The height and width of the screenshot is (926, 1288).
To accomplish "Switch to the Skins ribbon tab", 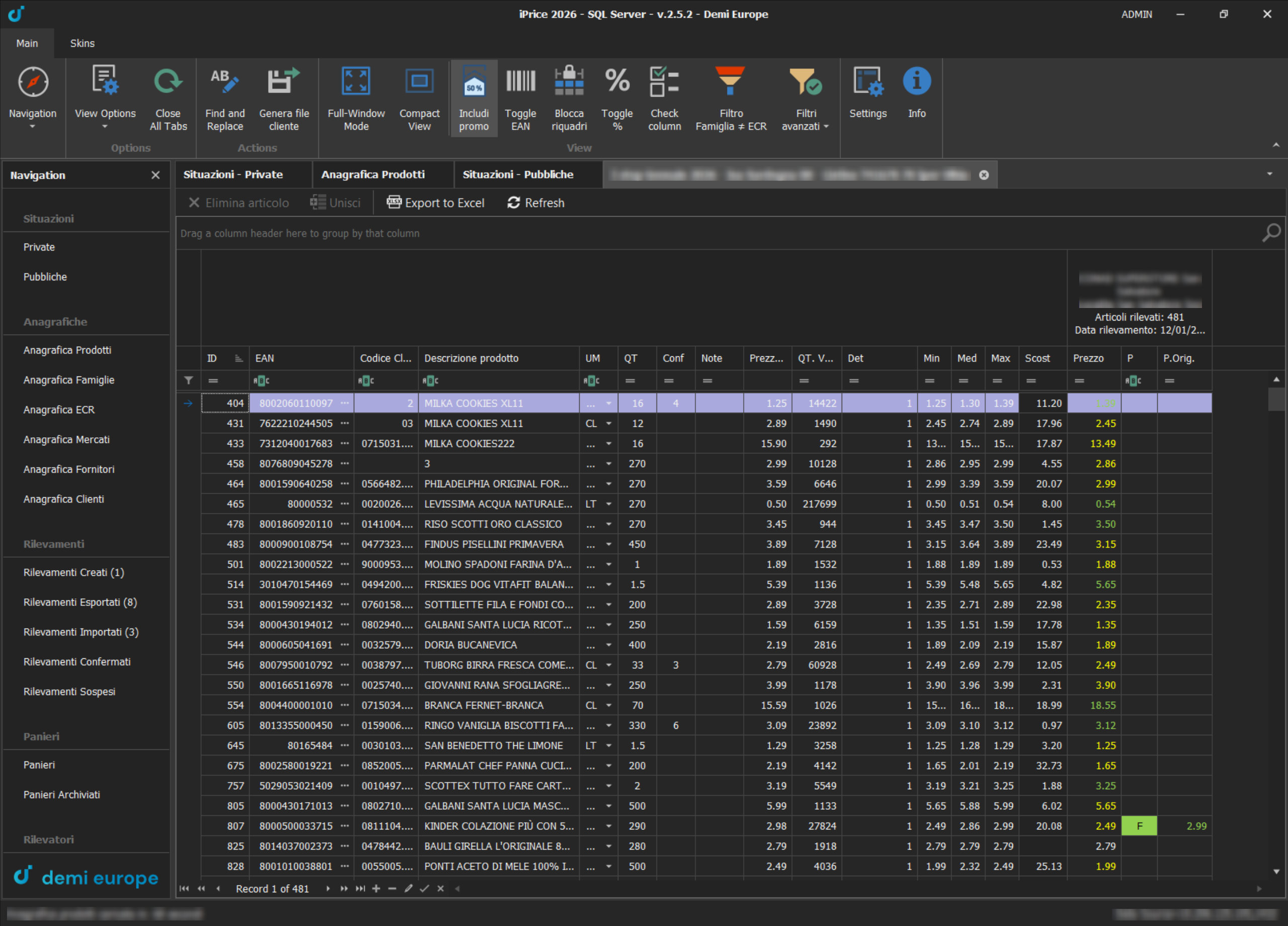I will coord(83,43).
